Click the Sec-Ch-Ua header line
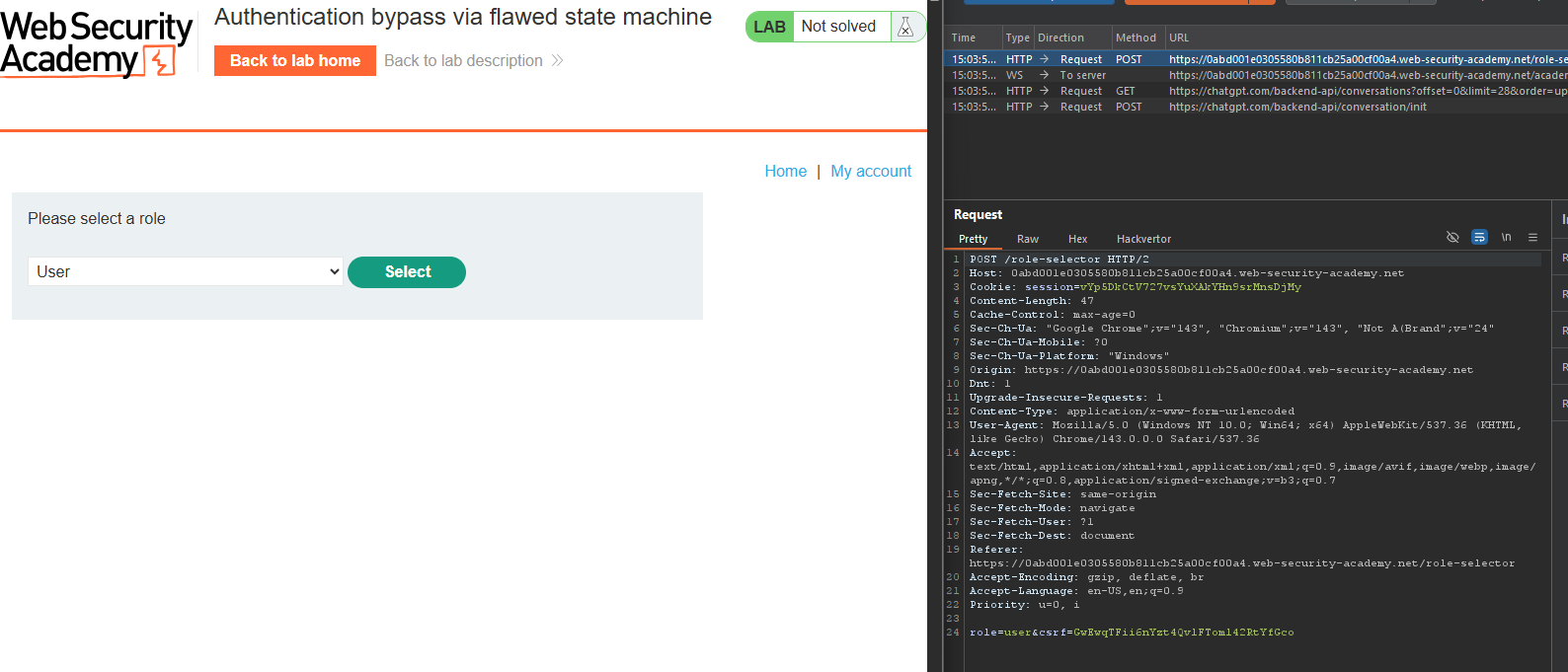The width and height of the screenshot is (1568, 672). [x=1231, y=329]
